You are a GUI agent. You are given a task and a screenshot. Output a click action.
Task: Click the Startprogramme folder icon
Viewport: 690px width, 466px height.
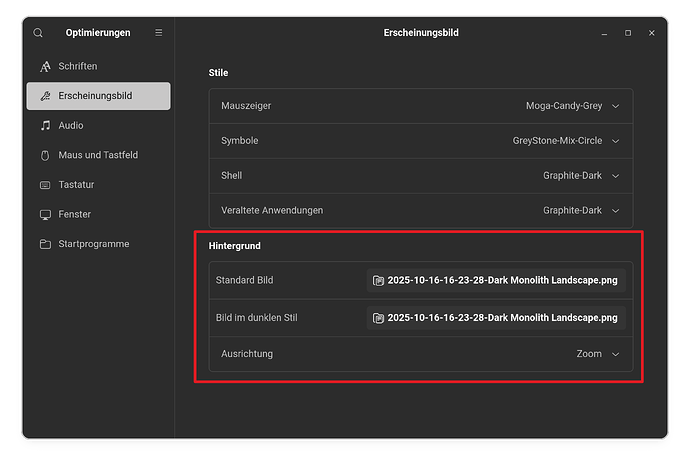[45, 244]
